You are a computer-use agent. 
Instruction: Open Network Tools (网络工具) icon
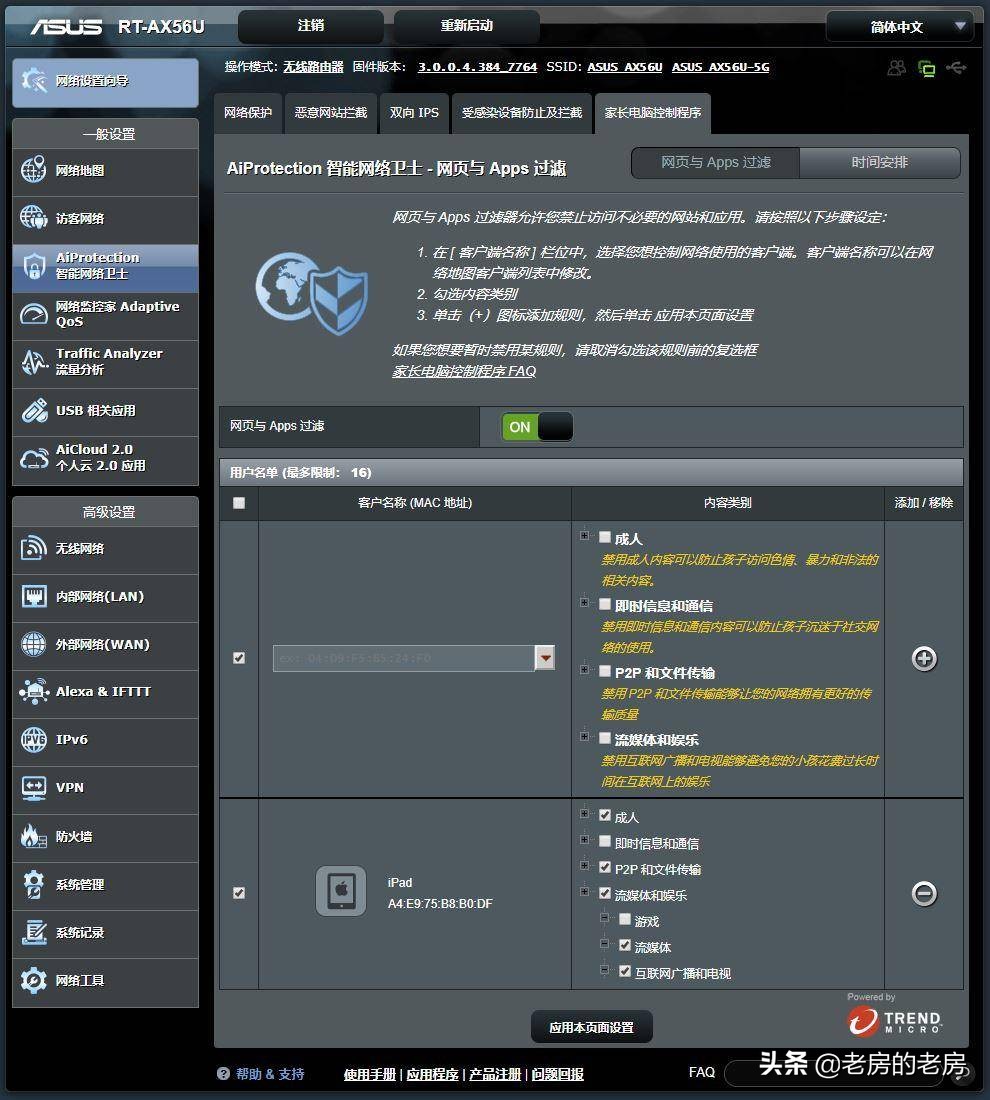(x=33, y=980)
